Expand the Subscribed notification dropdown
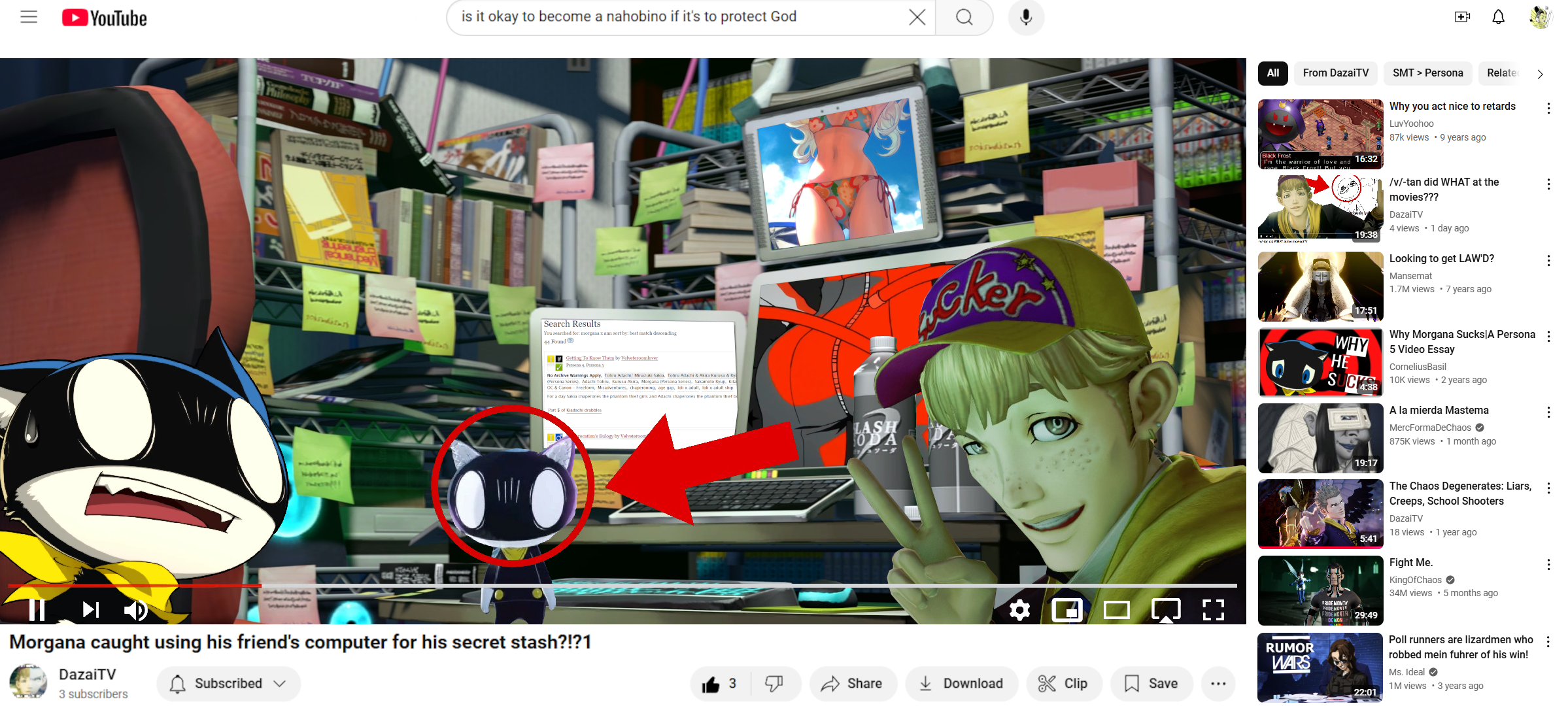 (228, 684)
